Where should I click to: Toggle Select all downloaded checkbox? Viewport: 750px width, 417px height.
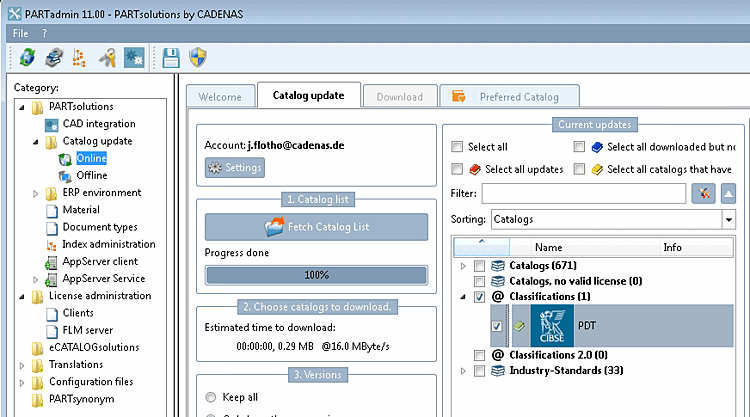click(579, 146)
